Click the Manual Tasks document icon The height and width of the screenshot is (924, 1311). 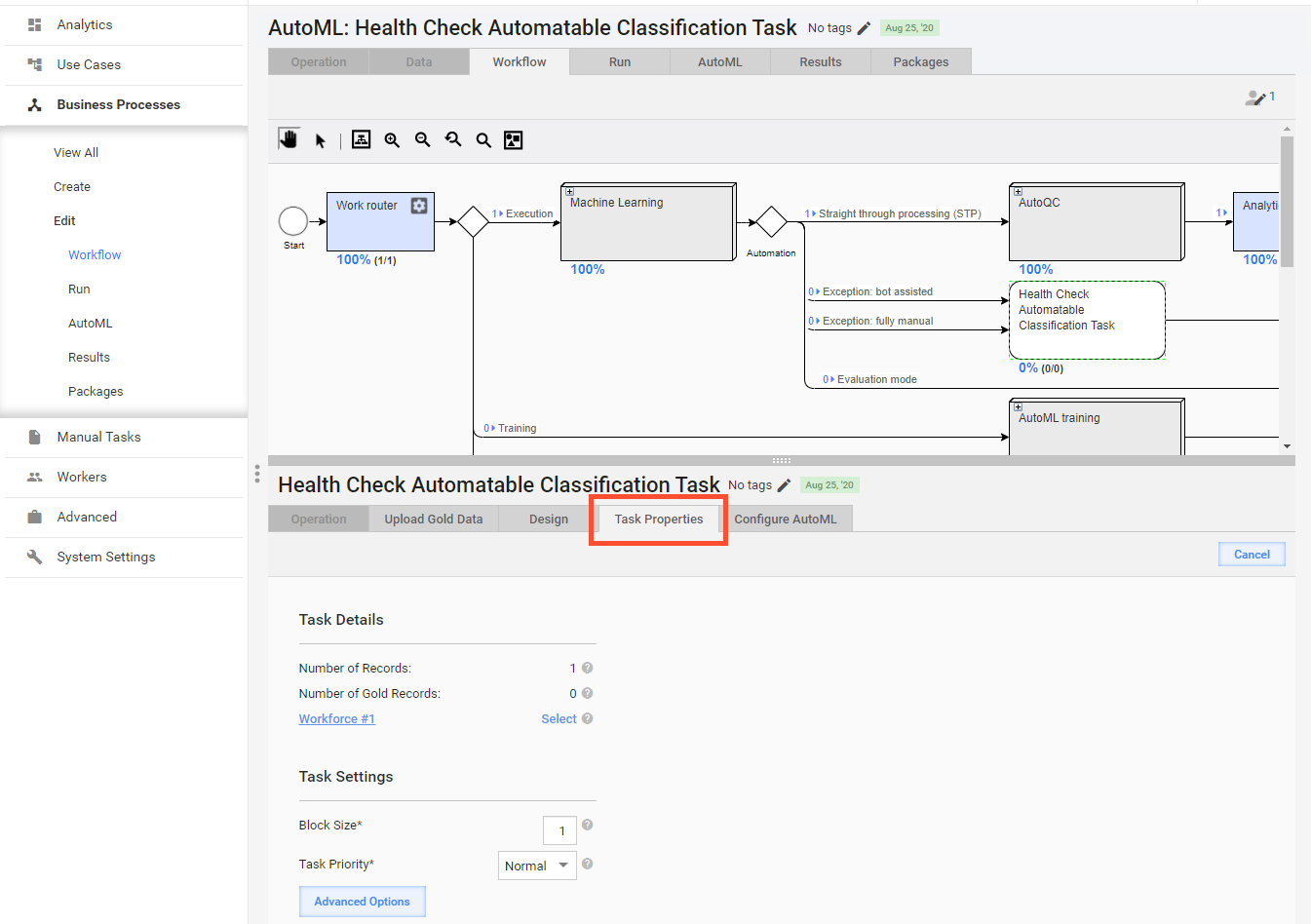click(x=35, y=437)
